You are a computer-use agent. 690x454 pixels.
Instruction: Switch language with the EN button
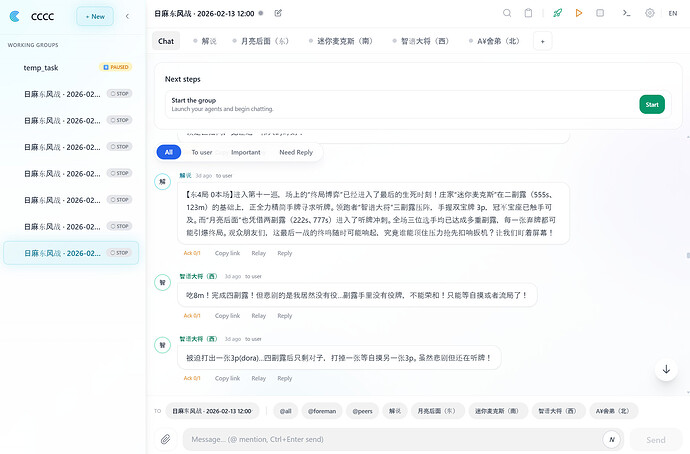tap(673, 13)
